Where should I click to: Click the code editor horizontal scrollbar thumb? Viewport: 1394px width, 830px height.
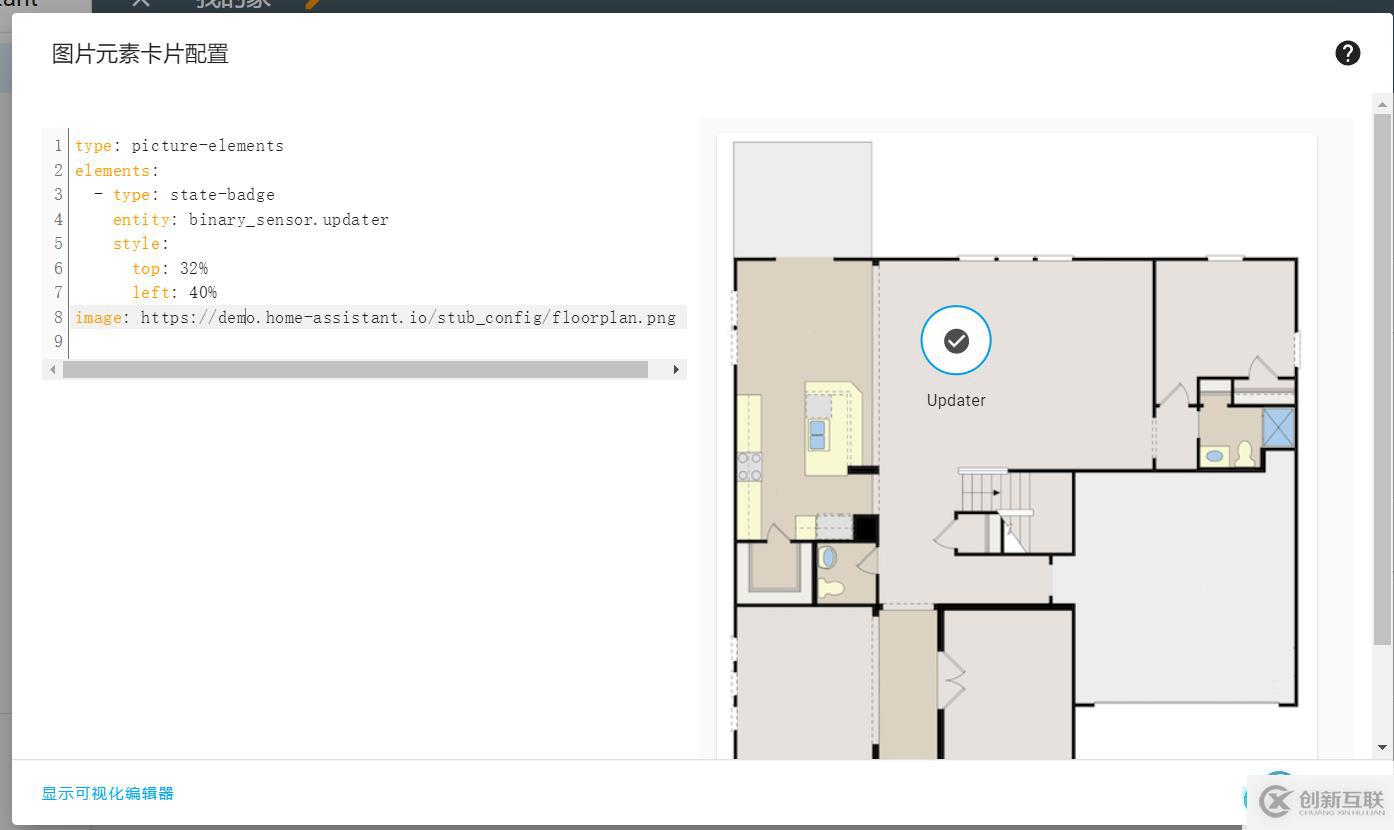[355, 369]
